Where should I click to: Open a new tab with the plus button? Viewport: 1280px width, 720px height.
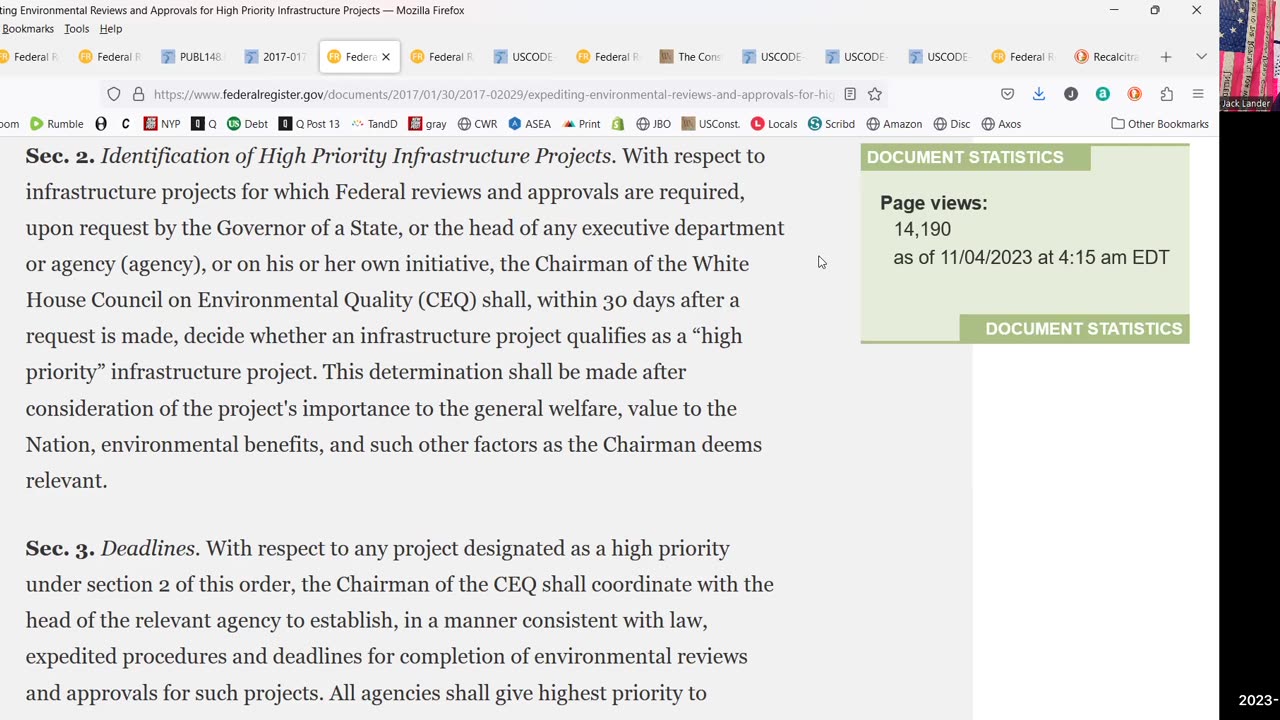[1166, 57]
